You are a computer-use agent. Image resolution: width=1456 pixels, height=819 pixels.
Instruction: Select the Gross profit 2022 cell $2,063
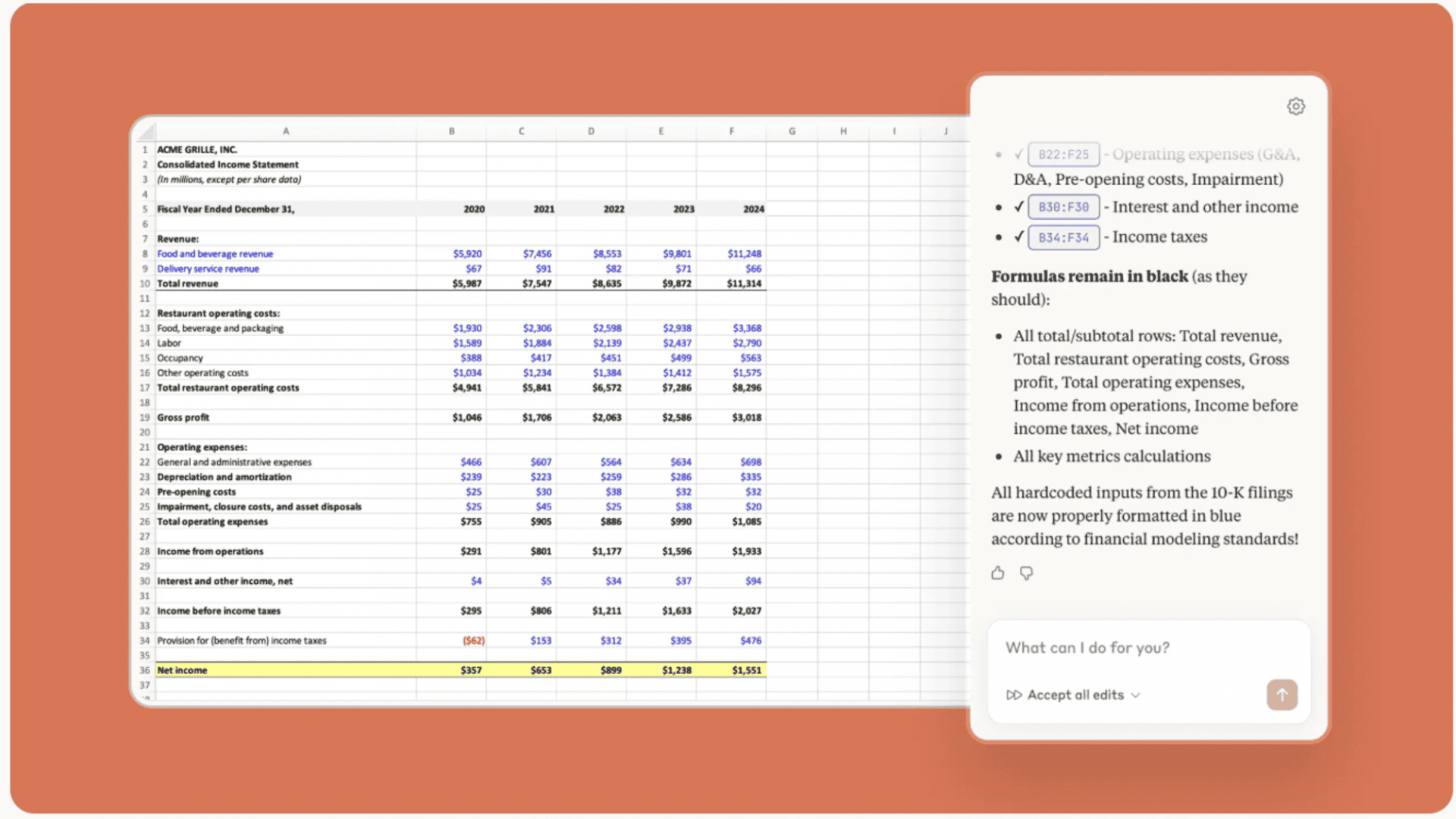tap(606, 418)
